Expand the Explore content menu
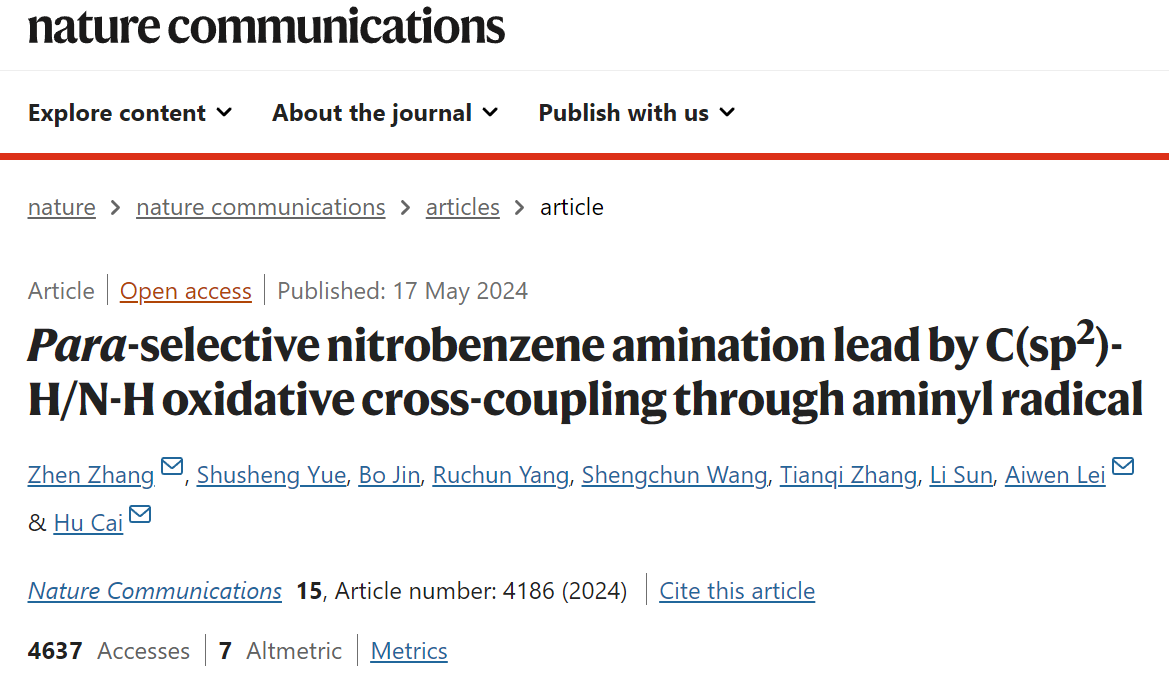This screenshot has height=674, width=1169. tap(130, 113)
